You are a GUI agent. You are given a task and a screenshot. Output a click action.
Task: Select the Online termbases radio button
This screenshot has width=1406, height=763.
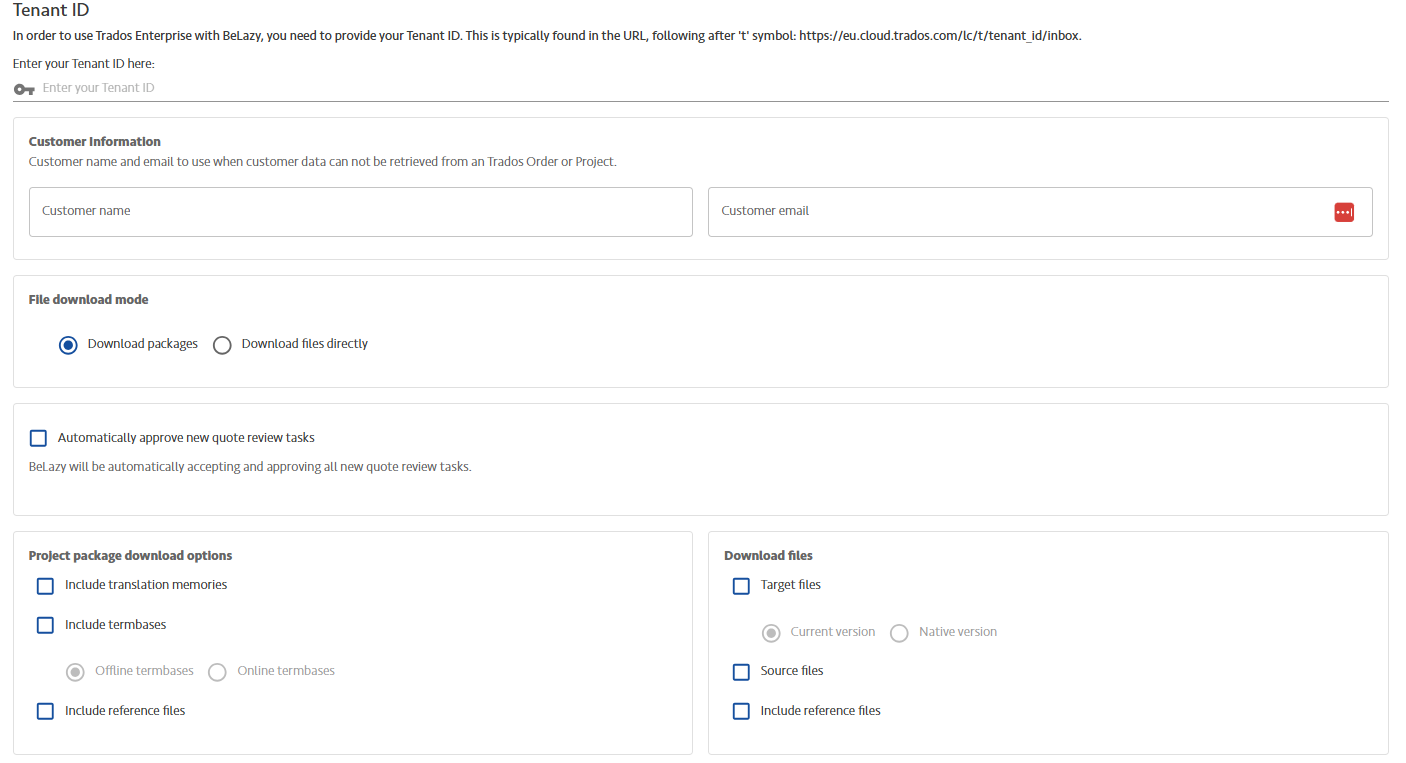coord(217,672)
